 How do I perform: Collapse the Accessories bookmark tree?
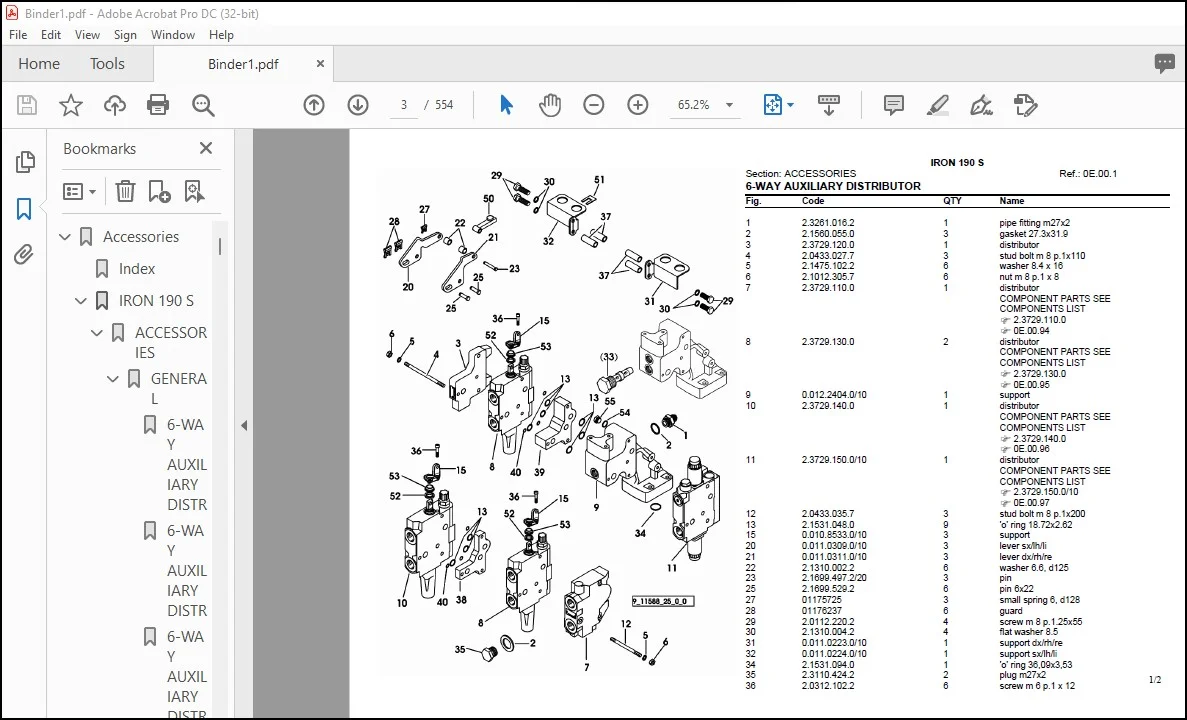[65, 237]
